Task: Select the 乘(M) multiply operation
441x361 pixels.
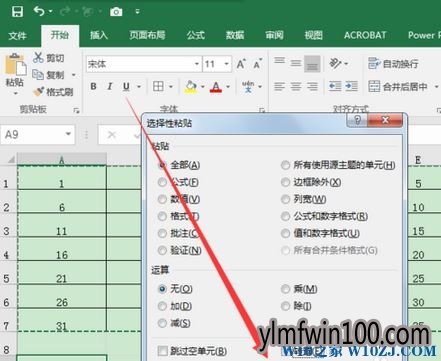Action: tap(299, 289)
